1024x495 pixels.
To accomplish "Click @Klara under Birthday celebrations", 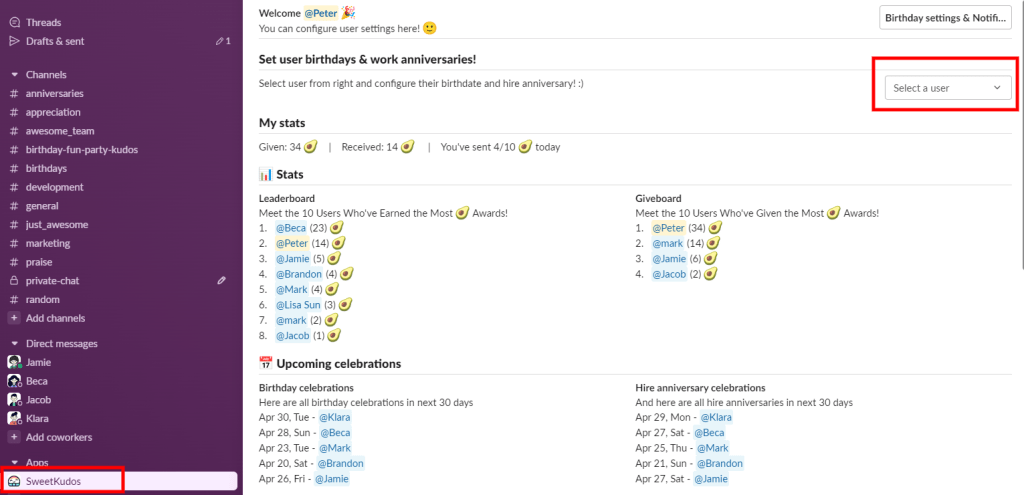I will (x=339, y=416).
